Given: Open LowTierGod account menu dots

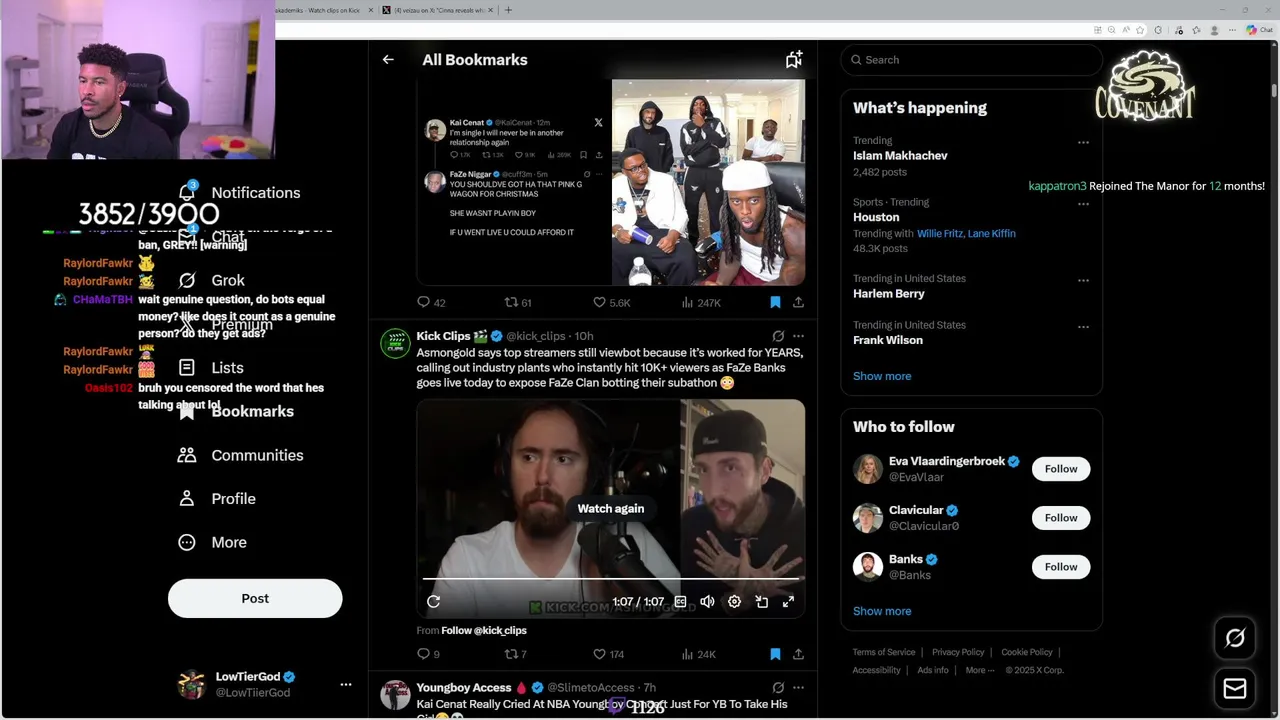Looking at the screenshot, I should [346, 685].
